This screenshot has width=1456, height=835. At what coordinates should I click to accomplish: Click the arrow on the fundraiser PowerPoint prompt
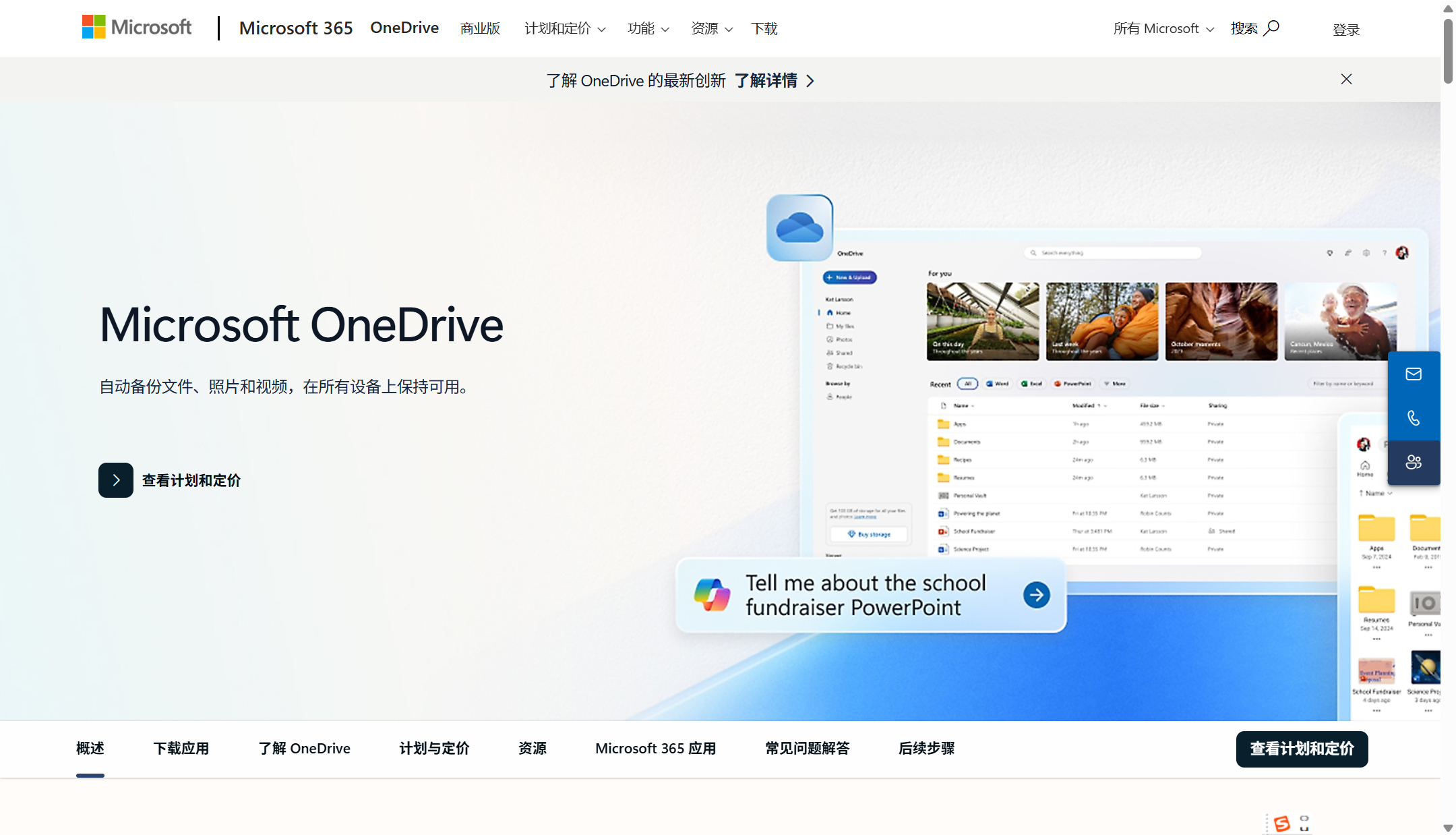tap(1036, 594)
